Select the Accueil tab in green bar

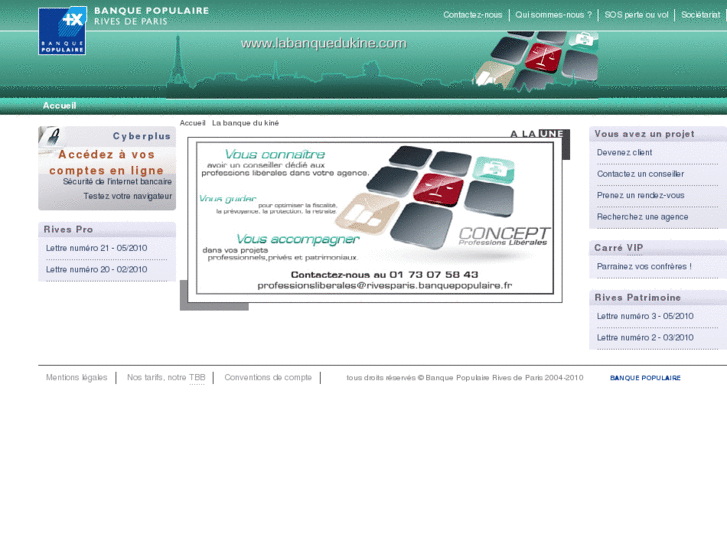(x=59, y=106)
